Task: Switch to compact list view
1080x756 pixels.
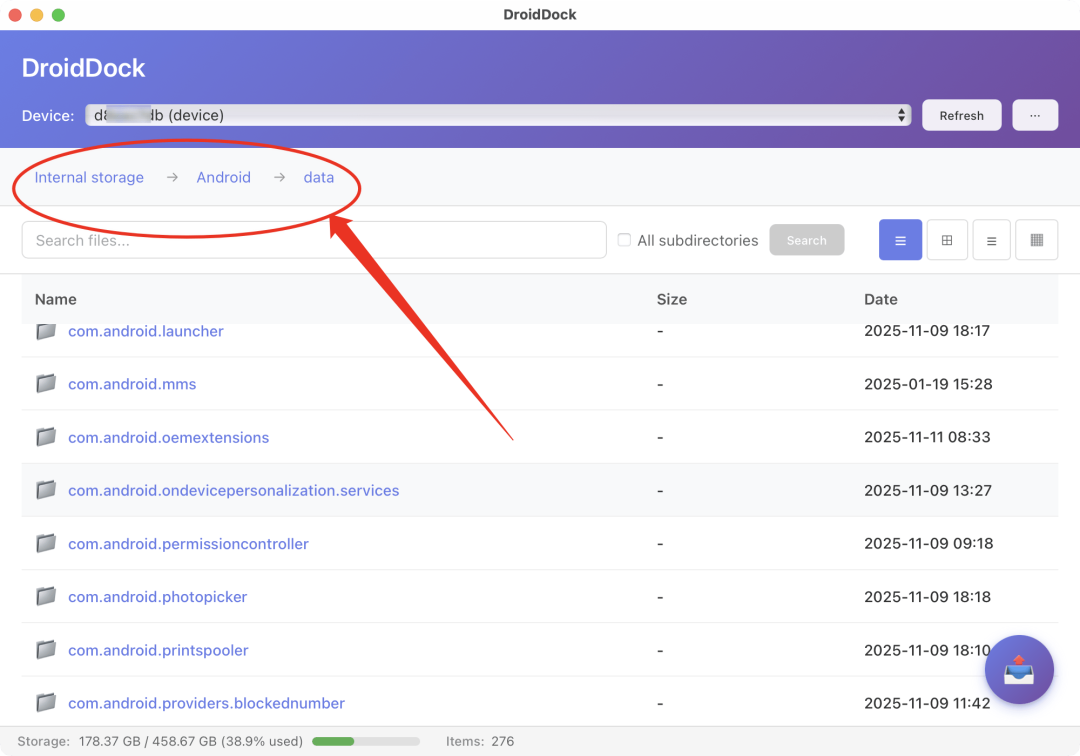Action: click(991, 240)
